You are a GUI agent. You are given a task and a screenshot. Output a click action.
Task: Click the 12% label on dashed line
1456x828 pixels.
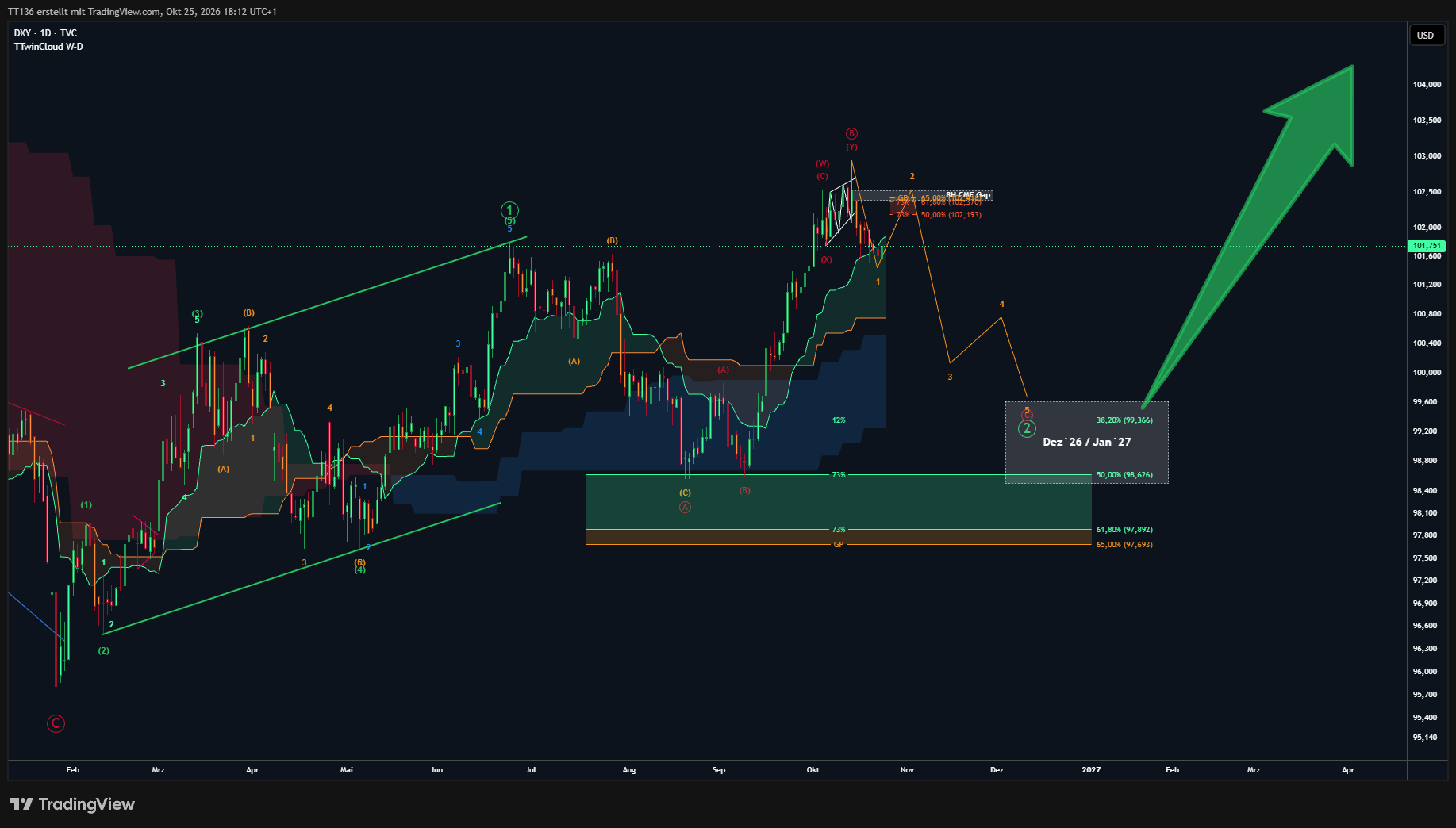pyautogui.click(x=839, y=420)
